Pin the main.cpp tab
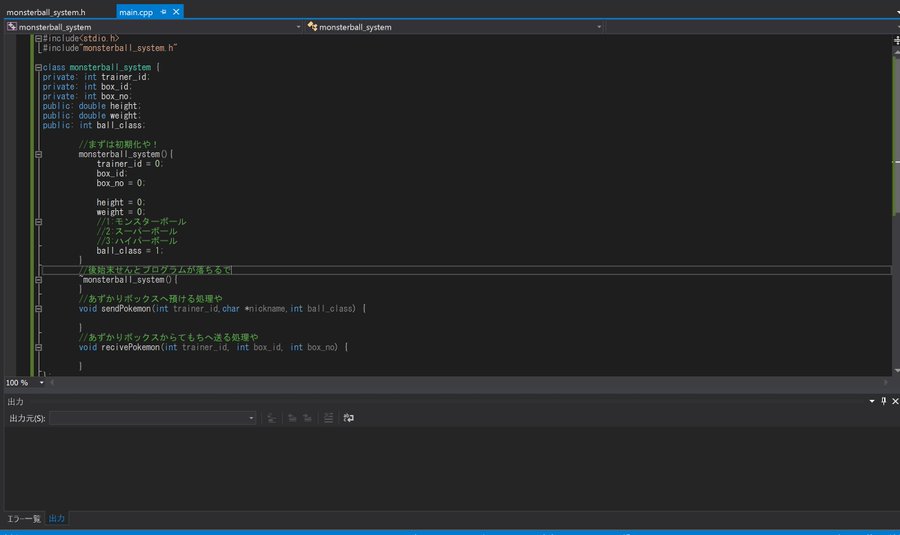900x535 pixels. 165,12
